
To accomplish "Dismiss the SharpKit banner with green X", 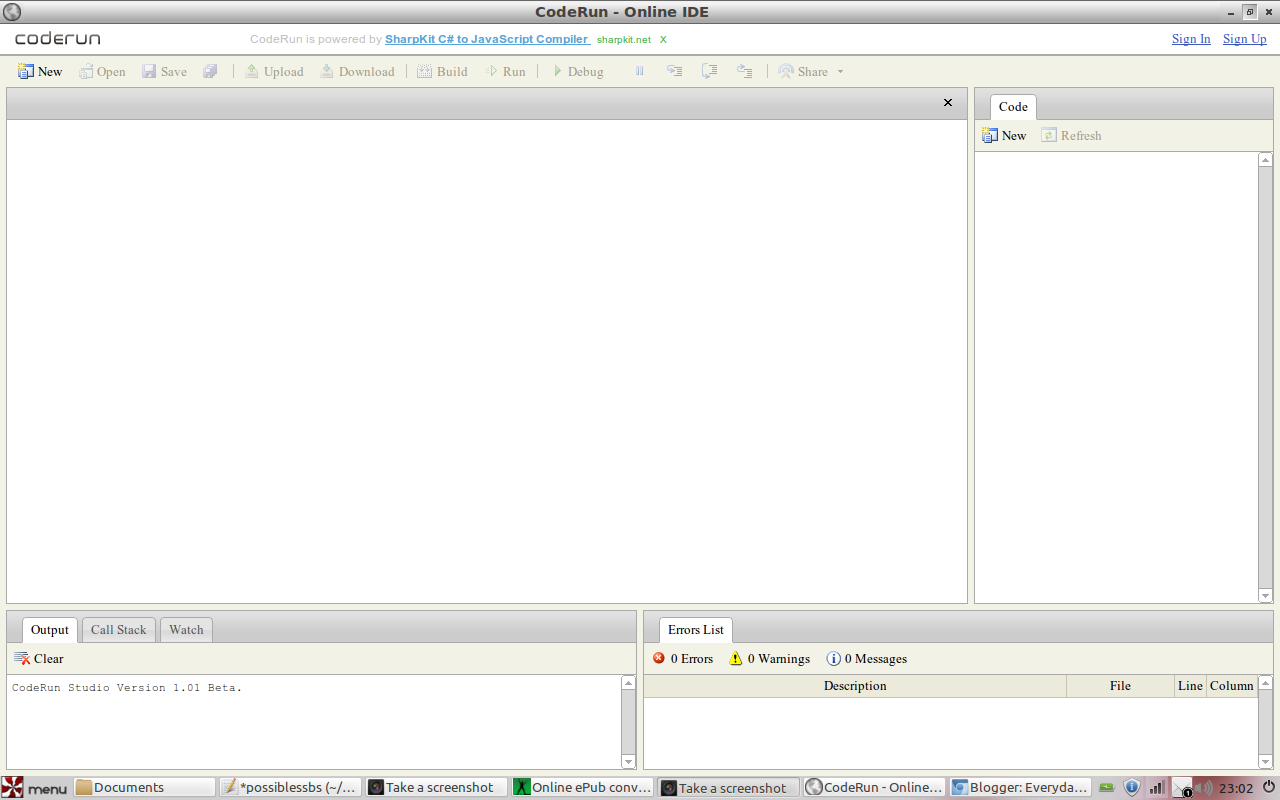I will point(663,40).
